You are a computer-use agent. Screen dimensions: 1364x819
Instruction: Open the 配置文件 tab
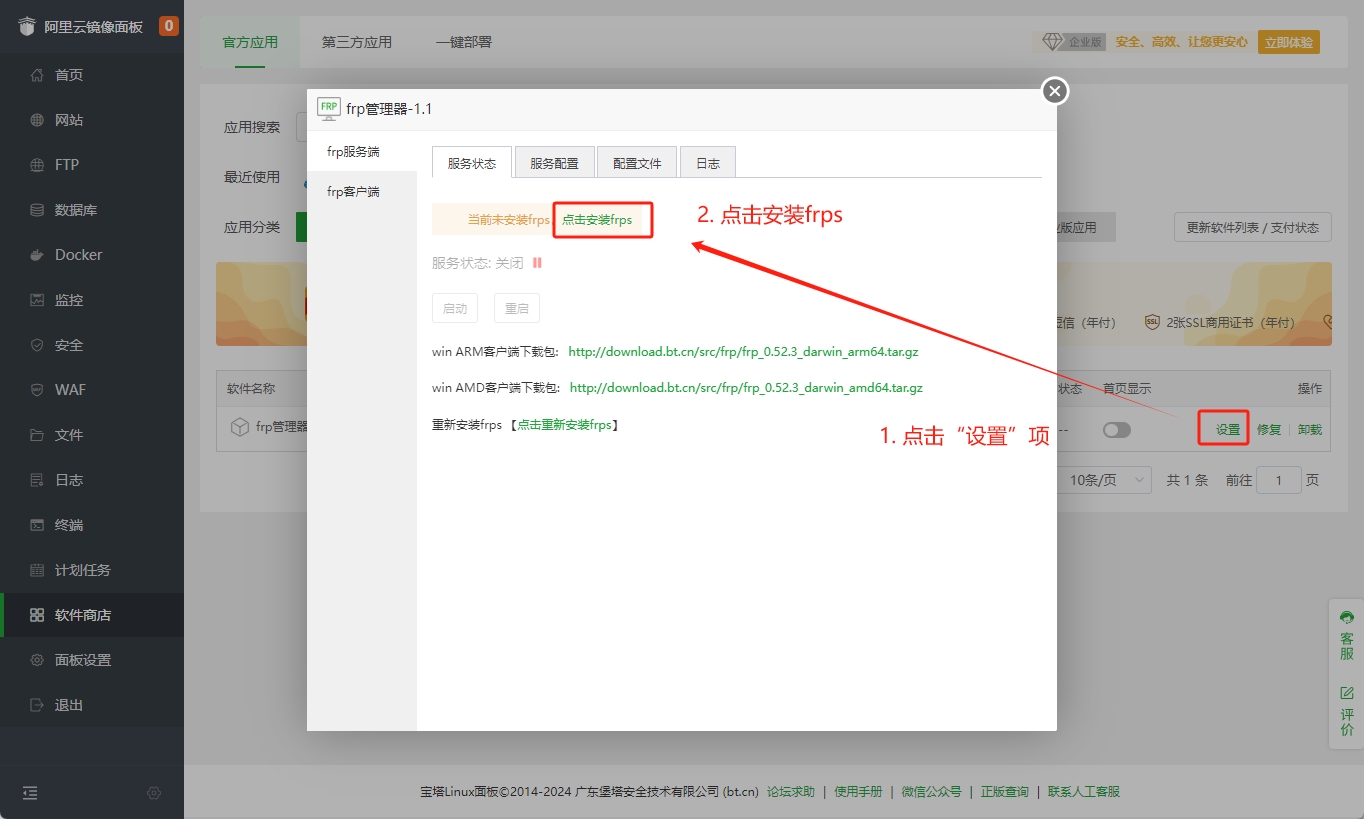point(637,163)
